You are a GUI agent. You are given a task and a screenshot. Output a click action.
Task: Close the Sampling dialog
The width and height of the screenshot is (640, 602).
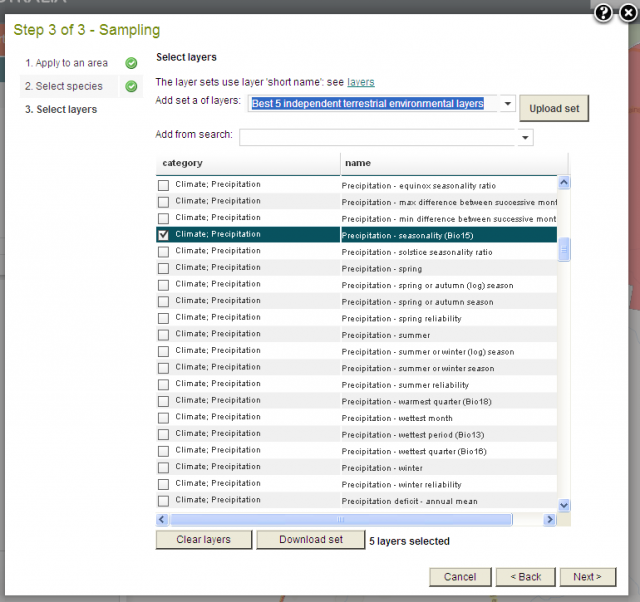[625, 13]
